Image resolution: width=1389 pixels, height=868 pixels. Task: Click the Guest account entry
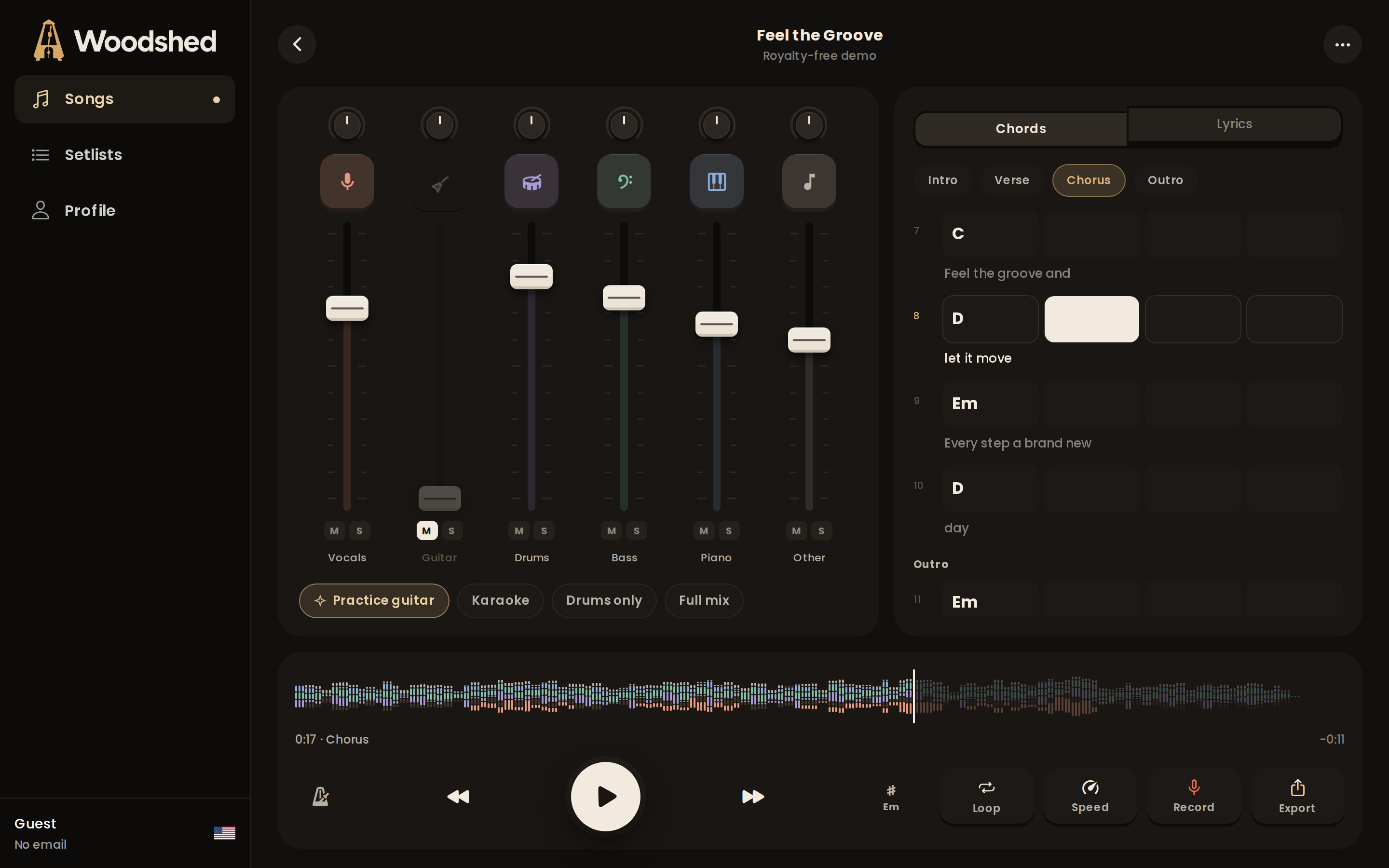pos(40,833)
